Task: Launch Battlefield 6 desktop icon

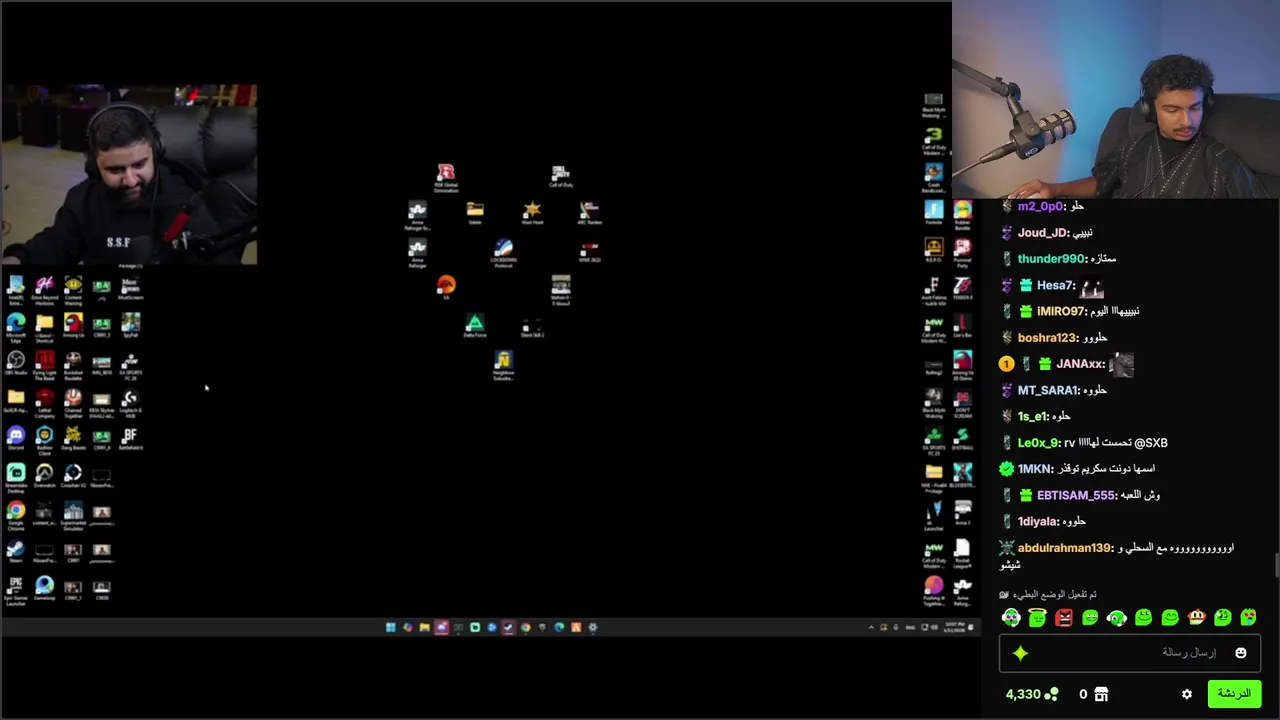Action: [130, 440]
